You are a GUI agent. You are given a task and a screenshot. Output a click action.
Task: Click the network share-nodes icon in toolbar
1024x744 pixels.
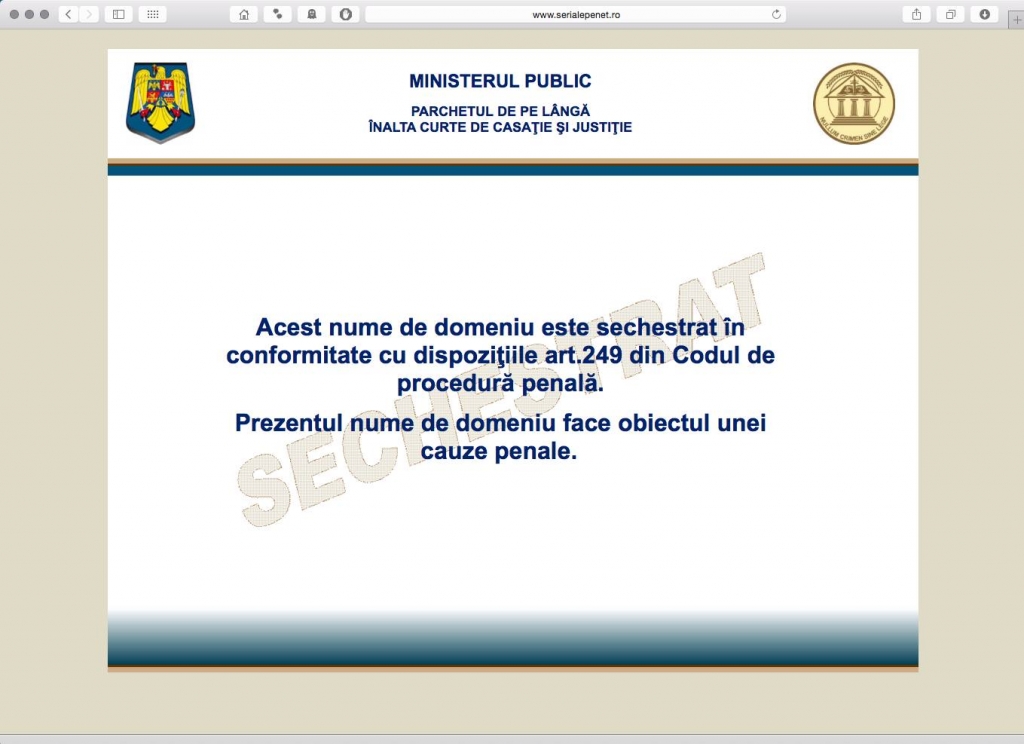[x=277, y=14]
